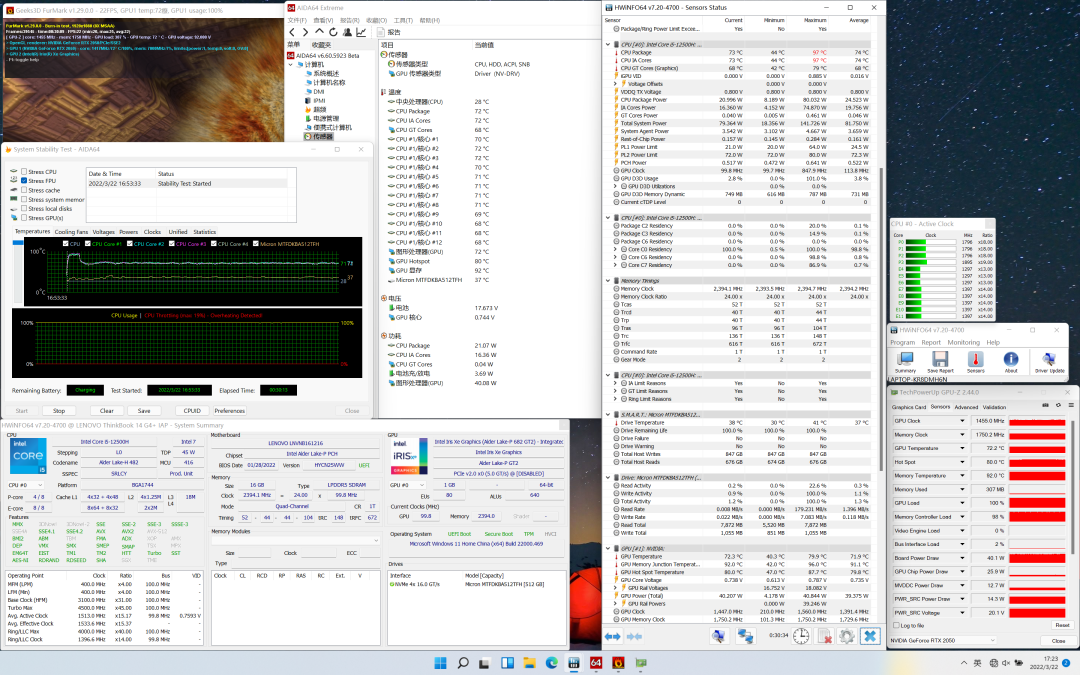The height and width of the screenshot is (675, 1080).
Task: Open the HWiNFO Summary icon
Action: pos(905,360)
